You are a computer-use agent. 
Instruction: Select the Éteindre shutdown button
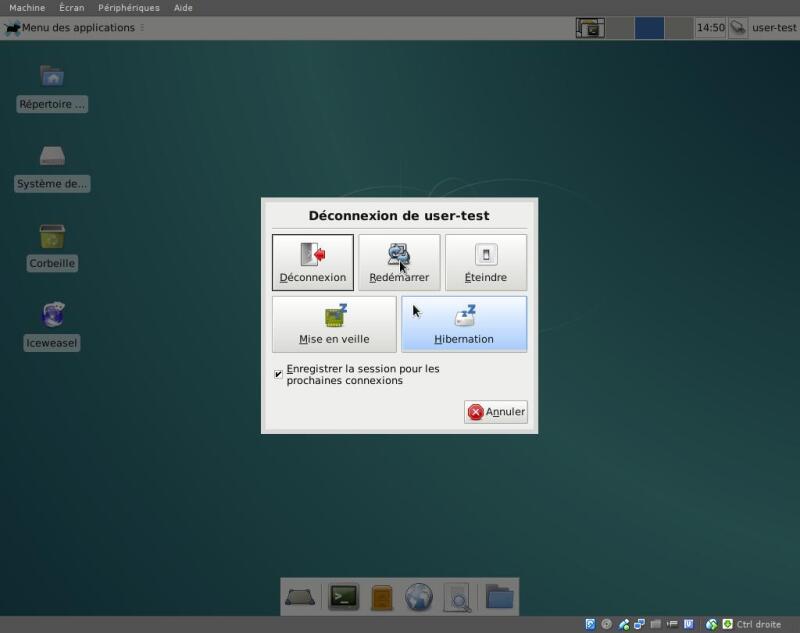tap(485, 262)
